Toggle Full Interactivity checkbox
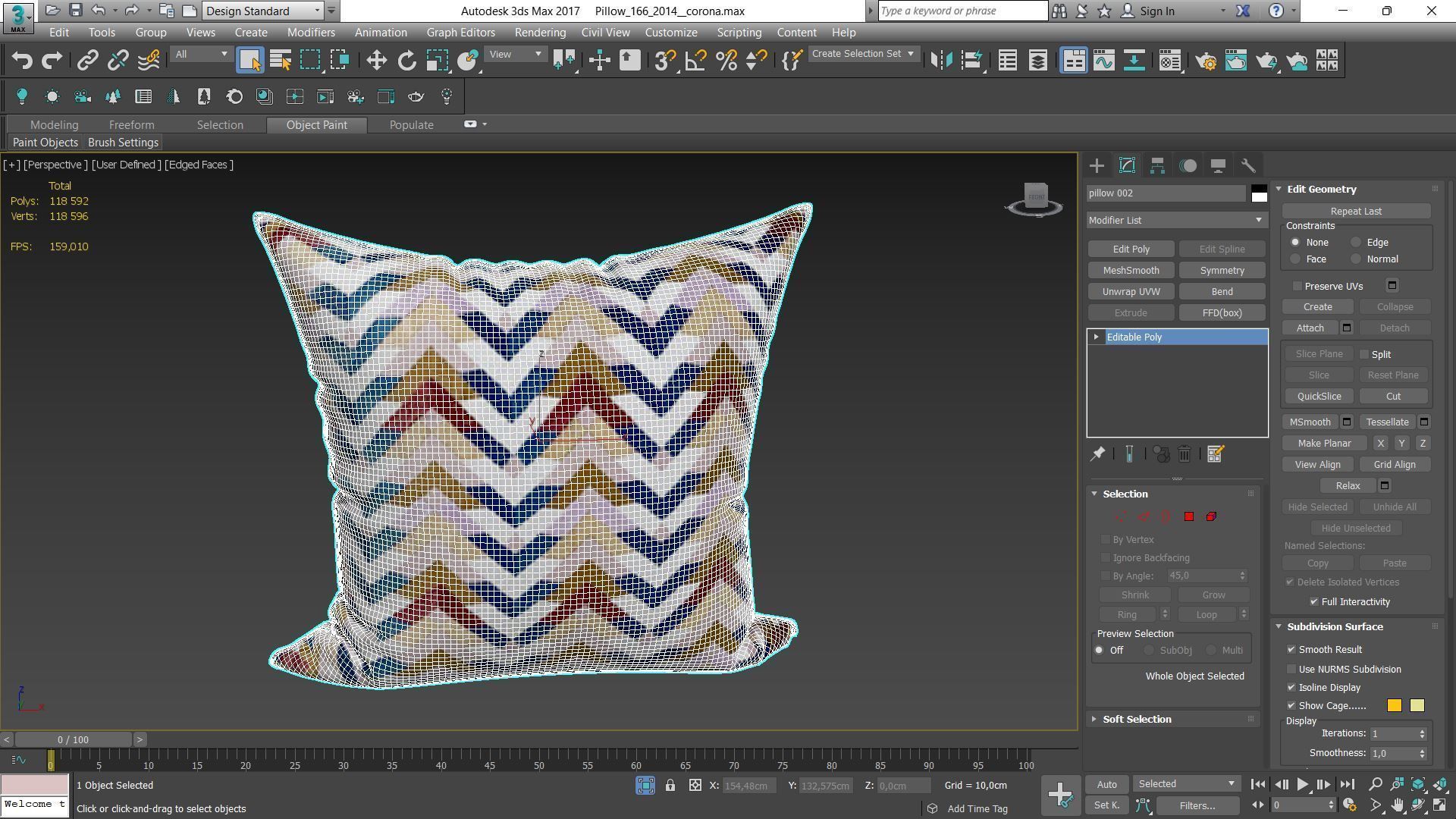This screenshot has width=1456, height=819. coord(1314,602)
